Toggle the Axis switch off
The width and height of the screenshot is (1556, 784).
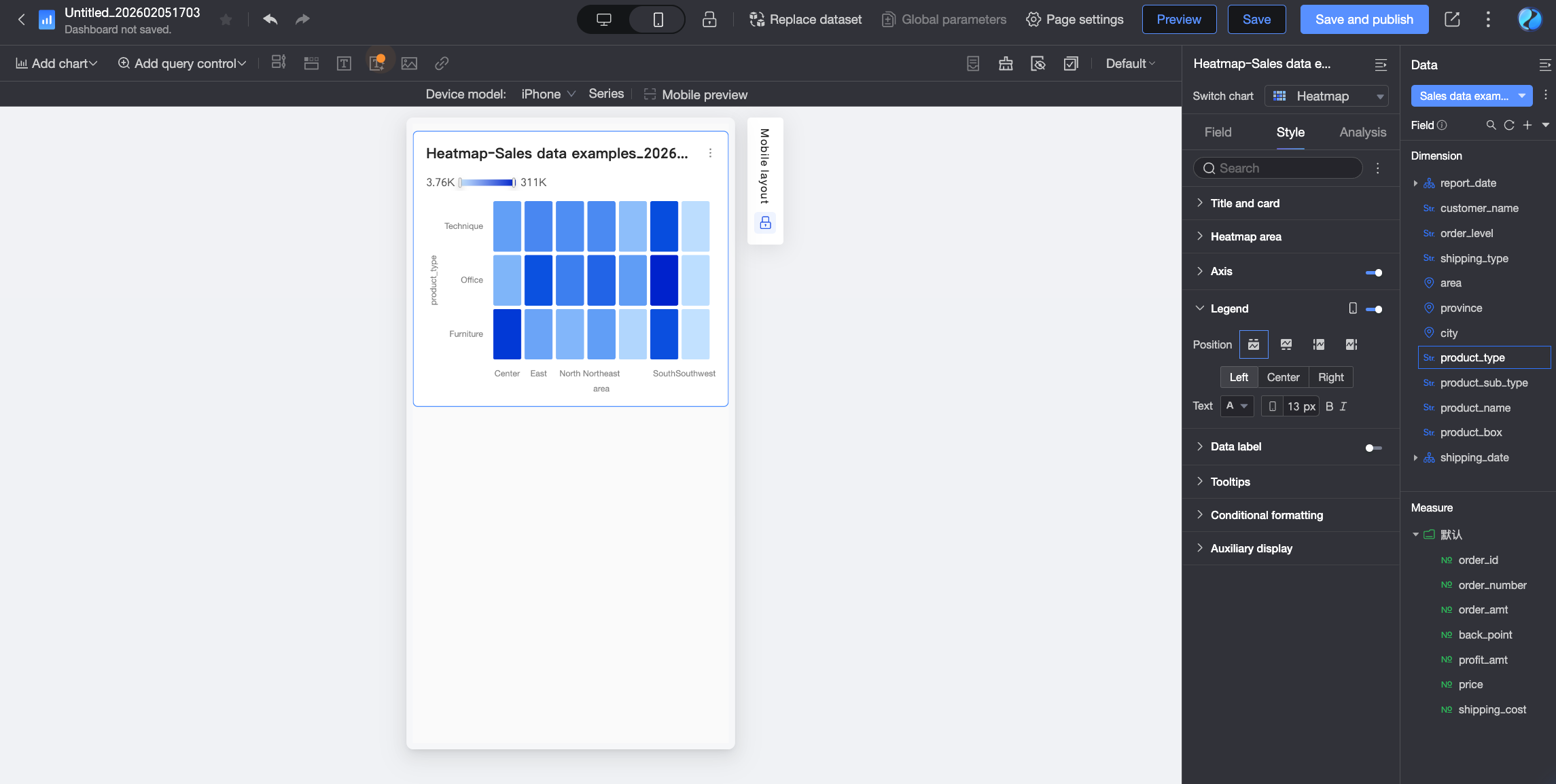pyautogui.click(x=1373, y=272)
